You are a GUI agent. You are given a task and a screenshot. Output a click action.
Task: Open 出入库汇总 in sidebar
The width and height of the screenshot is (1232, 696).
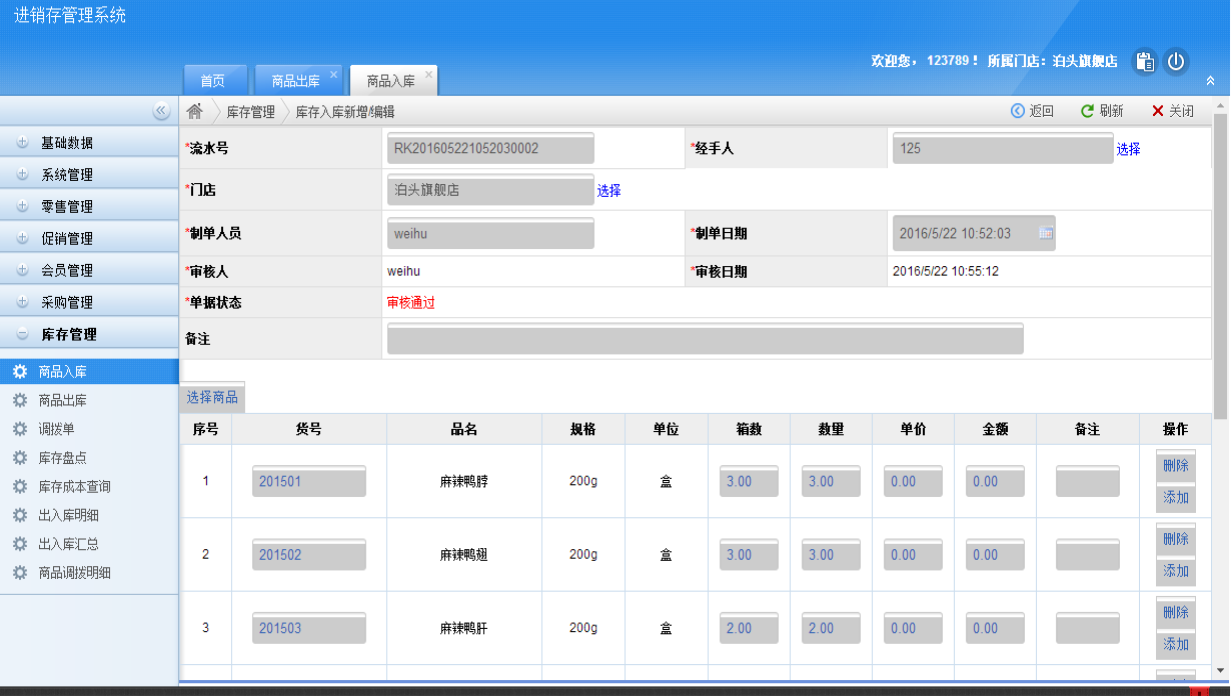(68, 544)
